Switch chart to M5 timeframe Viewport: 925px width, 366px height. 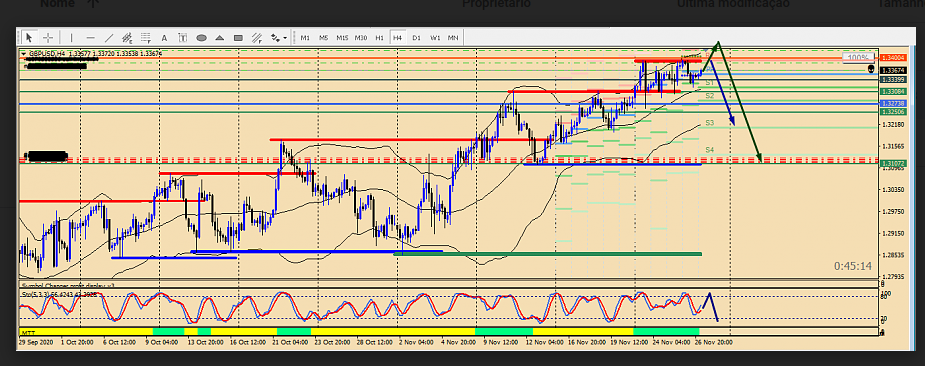(323, 38)
